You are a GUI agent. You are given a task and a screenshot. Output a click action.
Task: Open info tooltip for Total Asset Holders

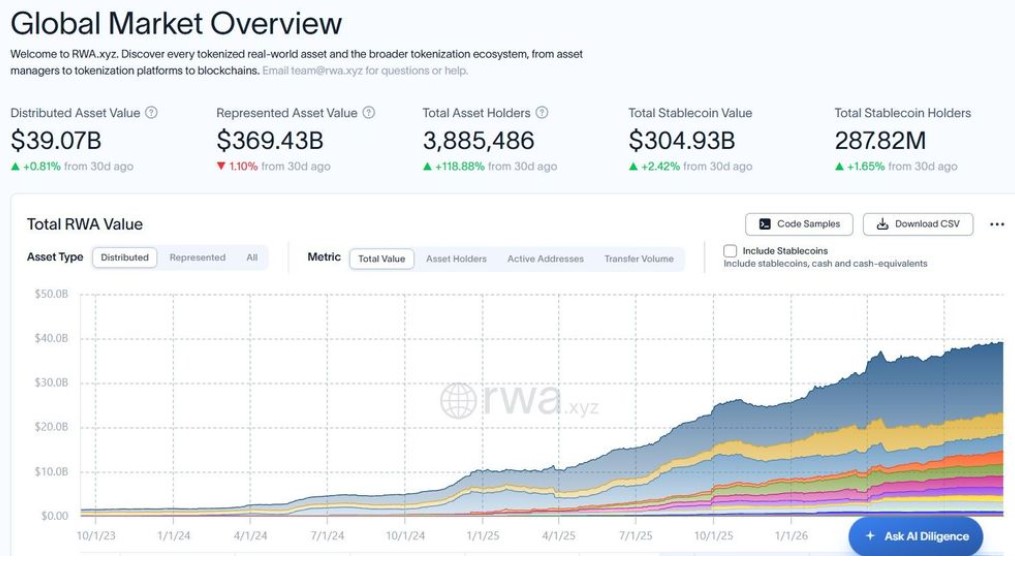point(542,113)
